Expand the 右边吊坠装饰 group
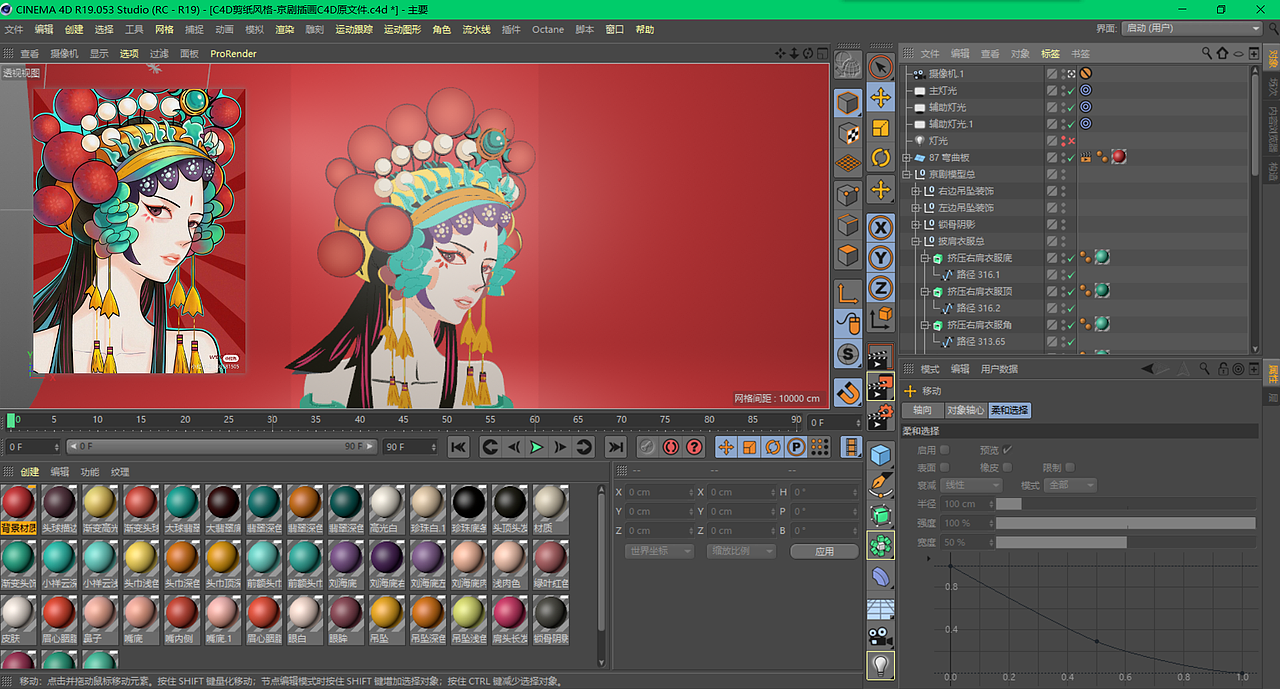 click(x=916, y=191)
